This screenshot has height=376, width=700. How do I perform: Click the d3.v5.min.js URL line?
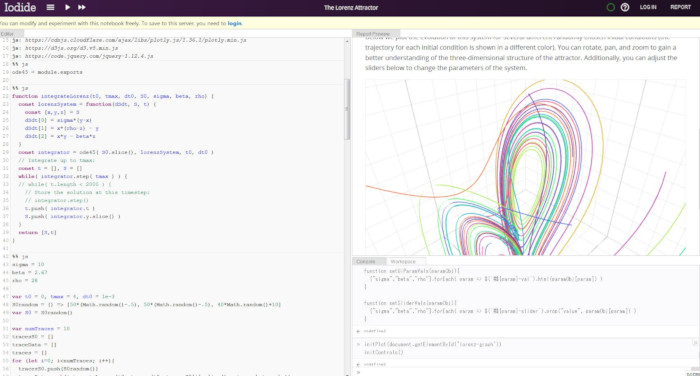pyautogui.click(x=65, y=48)
